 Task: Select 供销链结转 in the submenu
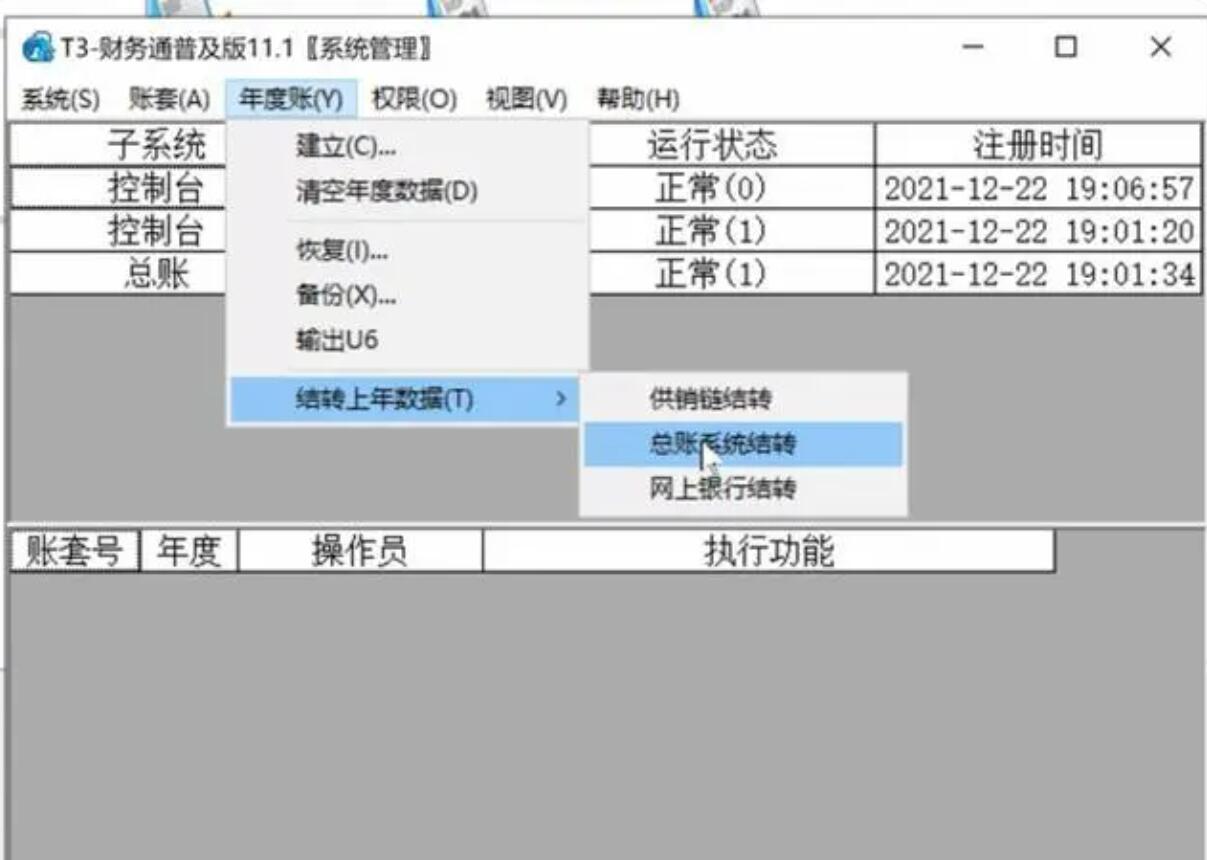(742, 399)
